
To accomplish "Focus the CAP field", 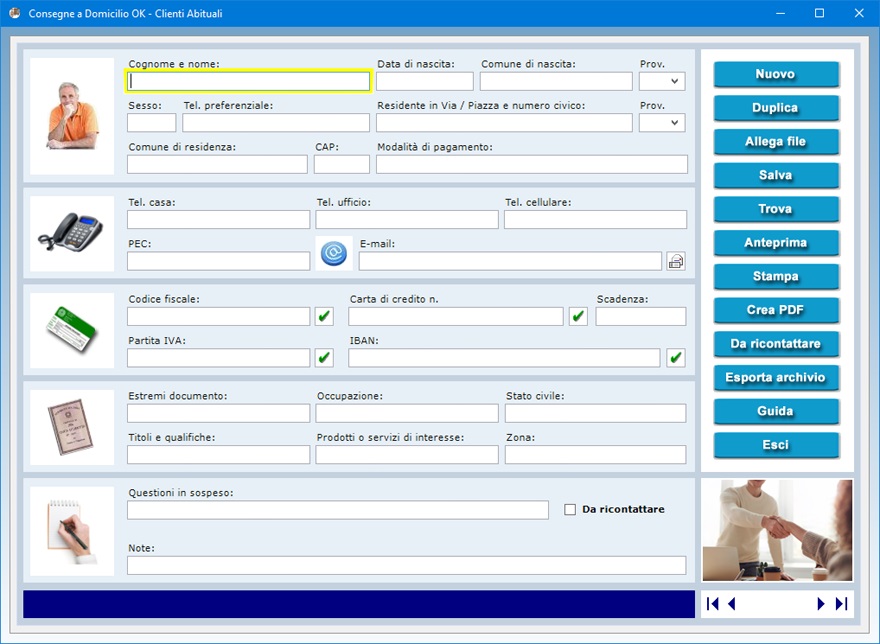I will pos(342,164).
